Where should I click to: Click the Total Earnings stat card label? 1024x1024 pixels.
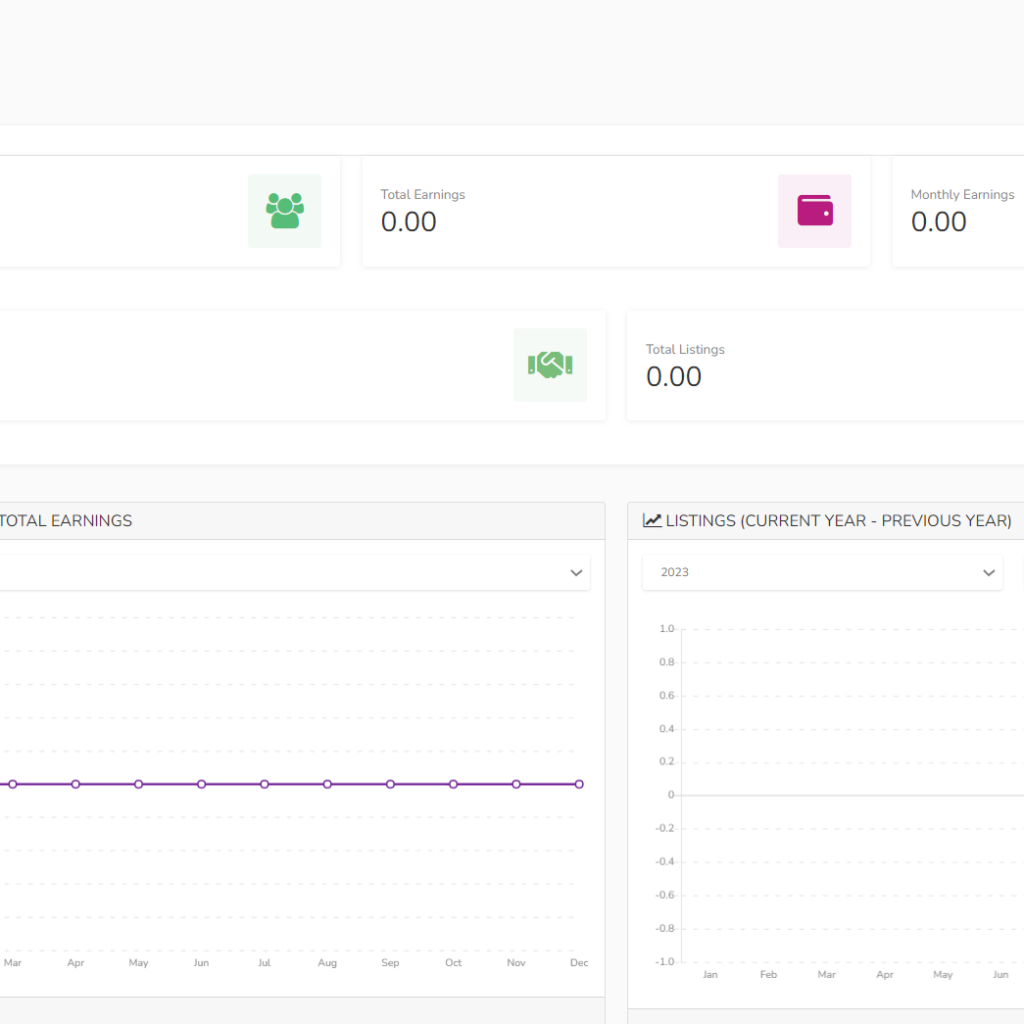(x=422, y=195)
